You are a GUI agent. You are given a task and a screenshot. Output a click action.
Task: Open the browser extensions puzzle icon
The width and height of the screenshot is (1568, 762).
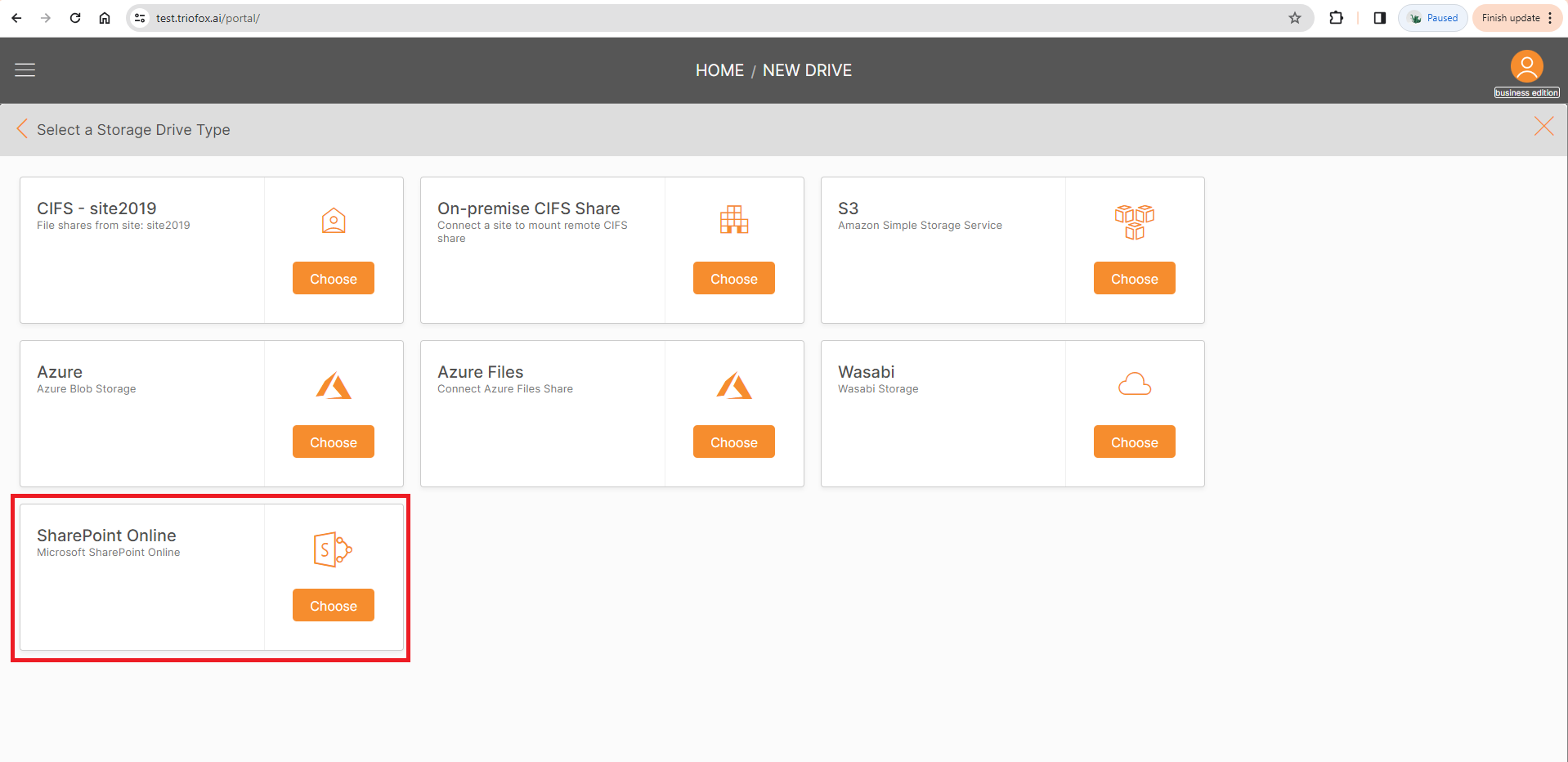click(1337, 18)
